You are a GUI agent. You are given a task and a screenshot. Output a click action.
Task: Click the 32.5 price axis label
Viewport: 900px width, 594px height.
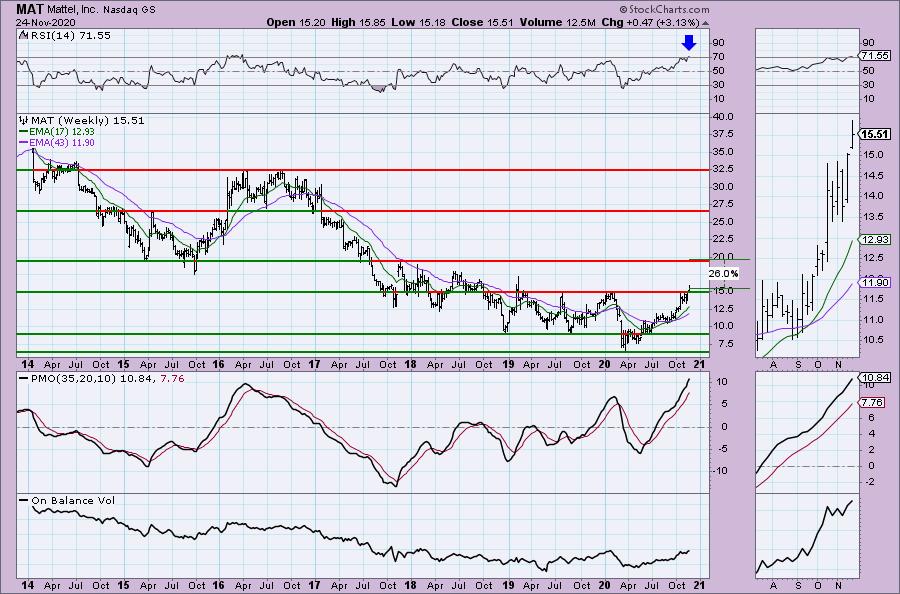pyautogui.click(x=722, y=169)
